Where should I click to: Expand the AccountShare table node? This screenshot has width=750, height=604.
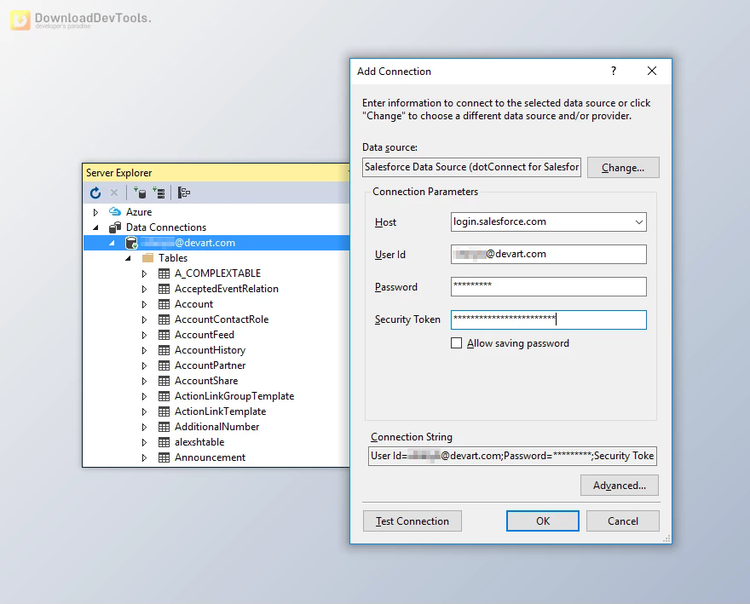click(144, 381)
